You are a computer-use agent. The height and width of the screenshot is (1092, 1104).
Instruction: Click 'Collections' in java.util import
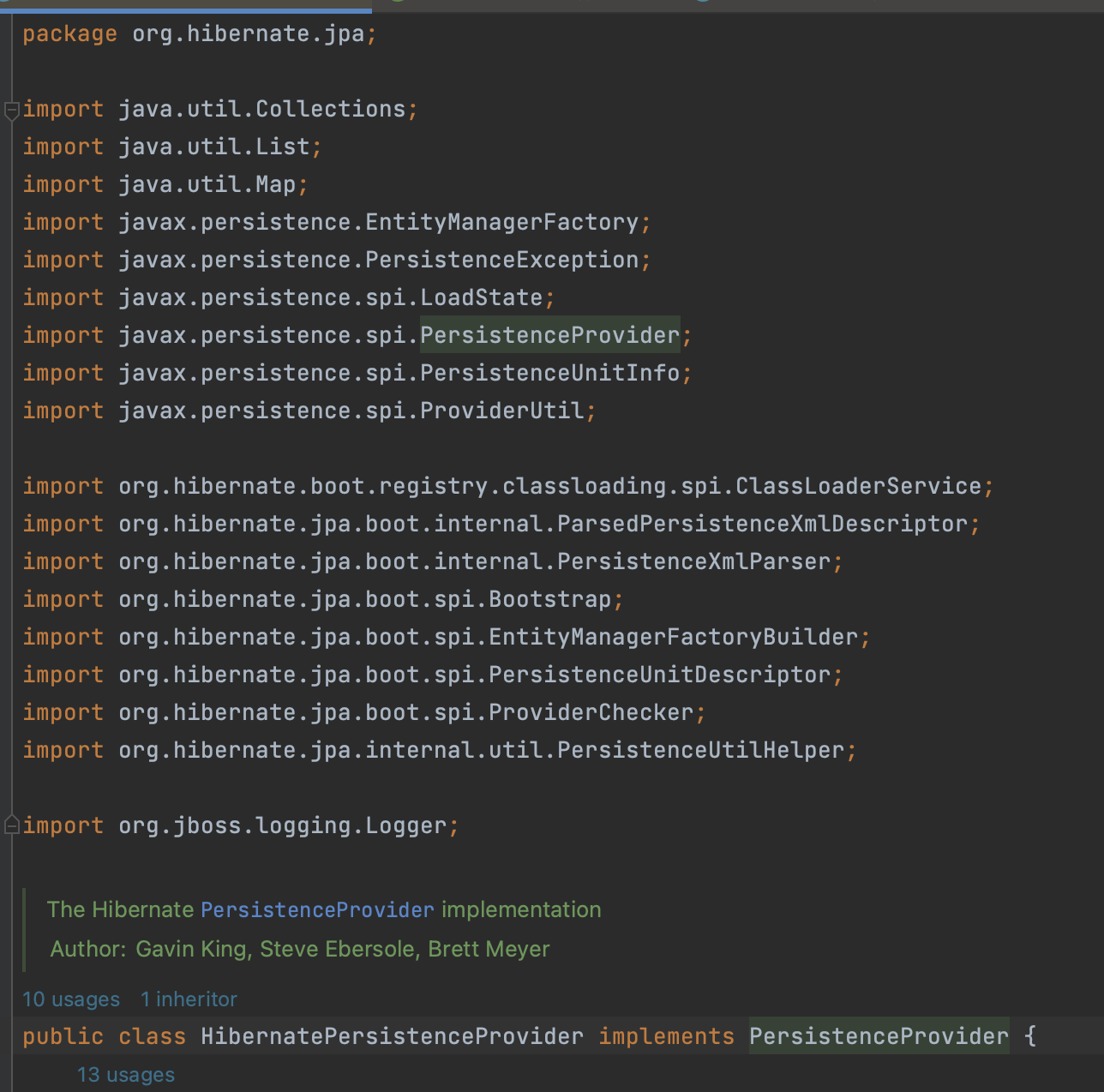tap(331, 109)
